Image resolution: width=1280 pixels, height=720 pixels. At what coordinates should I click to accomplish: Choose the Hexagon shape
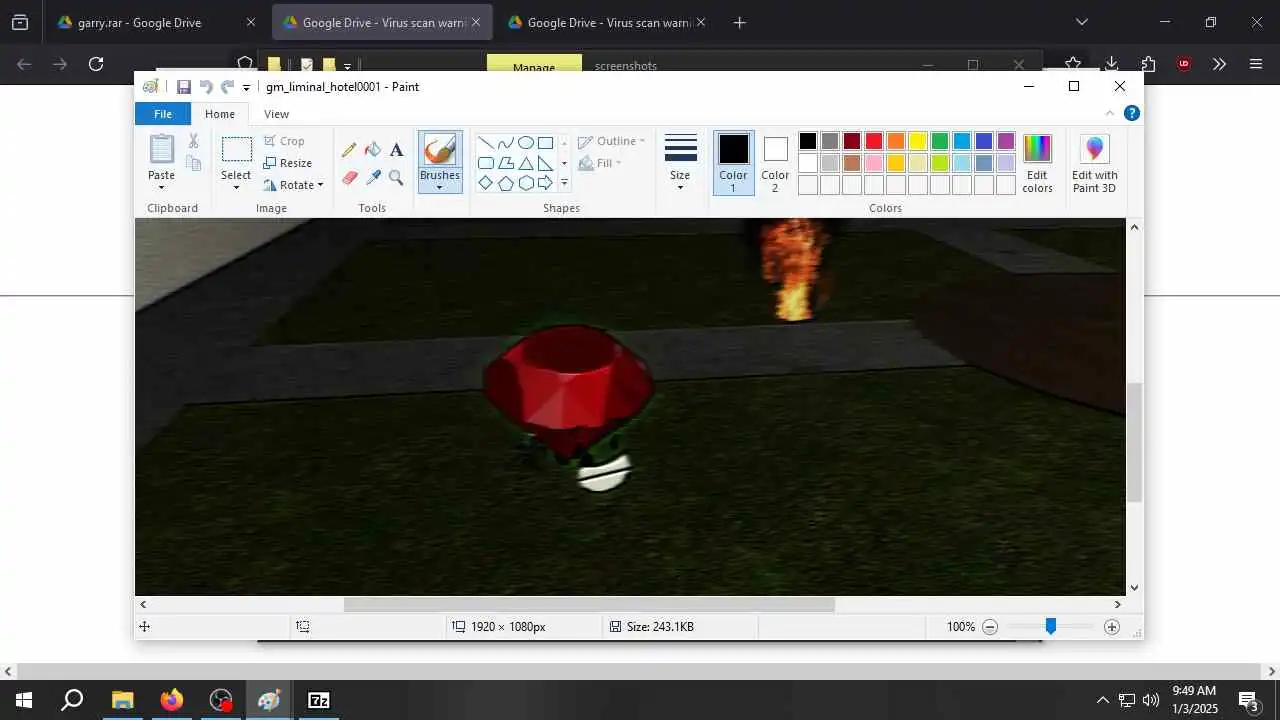(x=525, y=183)
